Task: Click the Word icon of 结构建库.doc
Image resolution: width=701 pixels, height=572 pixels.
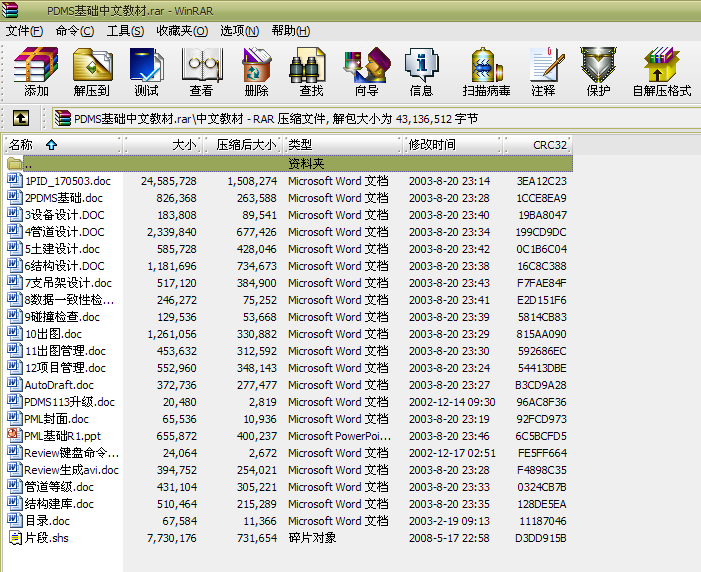Action: pos(14,503)
